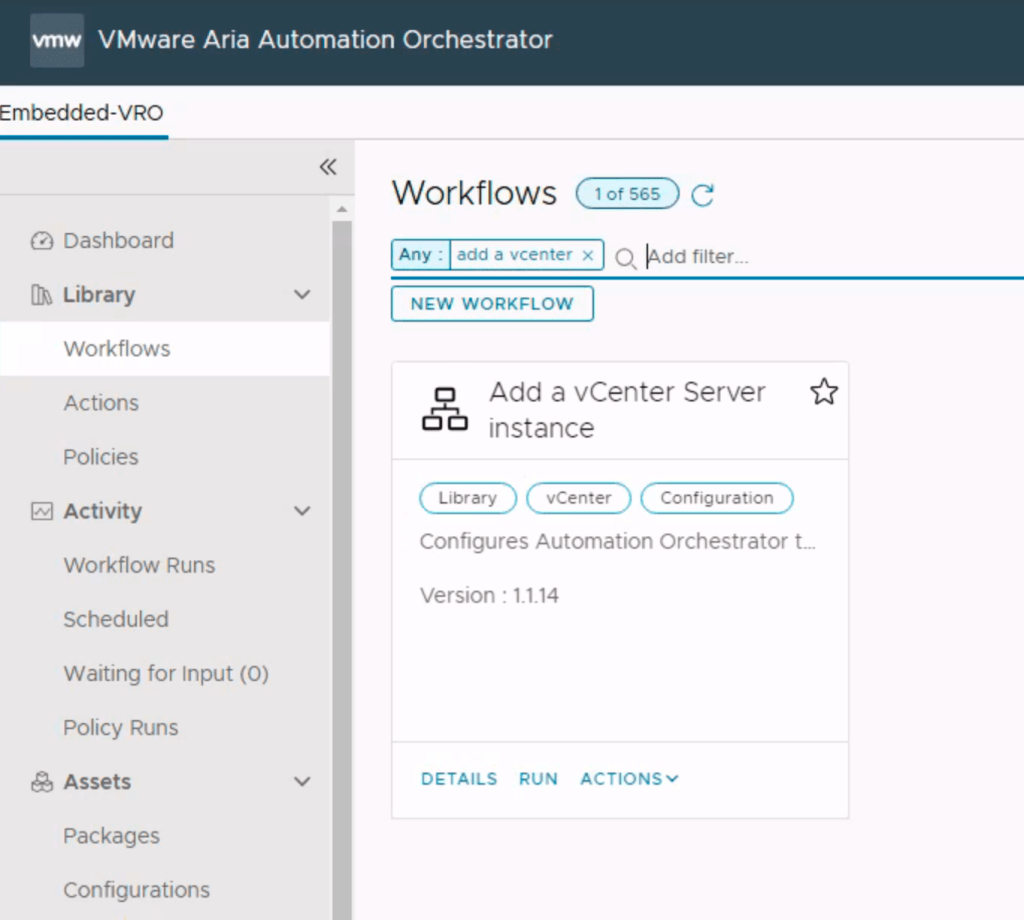Open DETAILS of the workflow card
Viewport: 1024px width, 920px height.
[x=459, y=779]
